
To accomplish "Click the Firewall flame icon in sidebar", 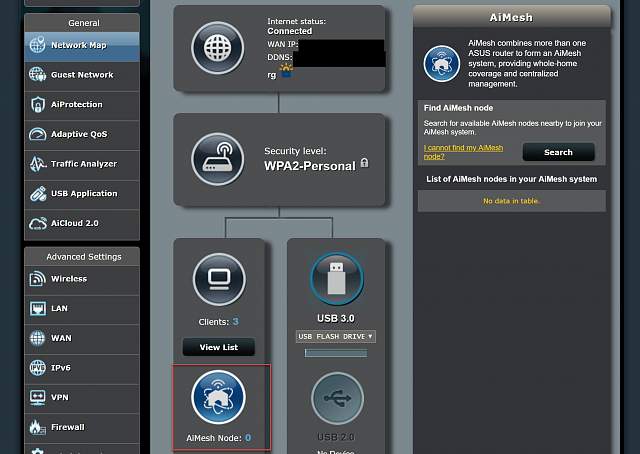I will 38,427.
